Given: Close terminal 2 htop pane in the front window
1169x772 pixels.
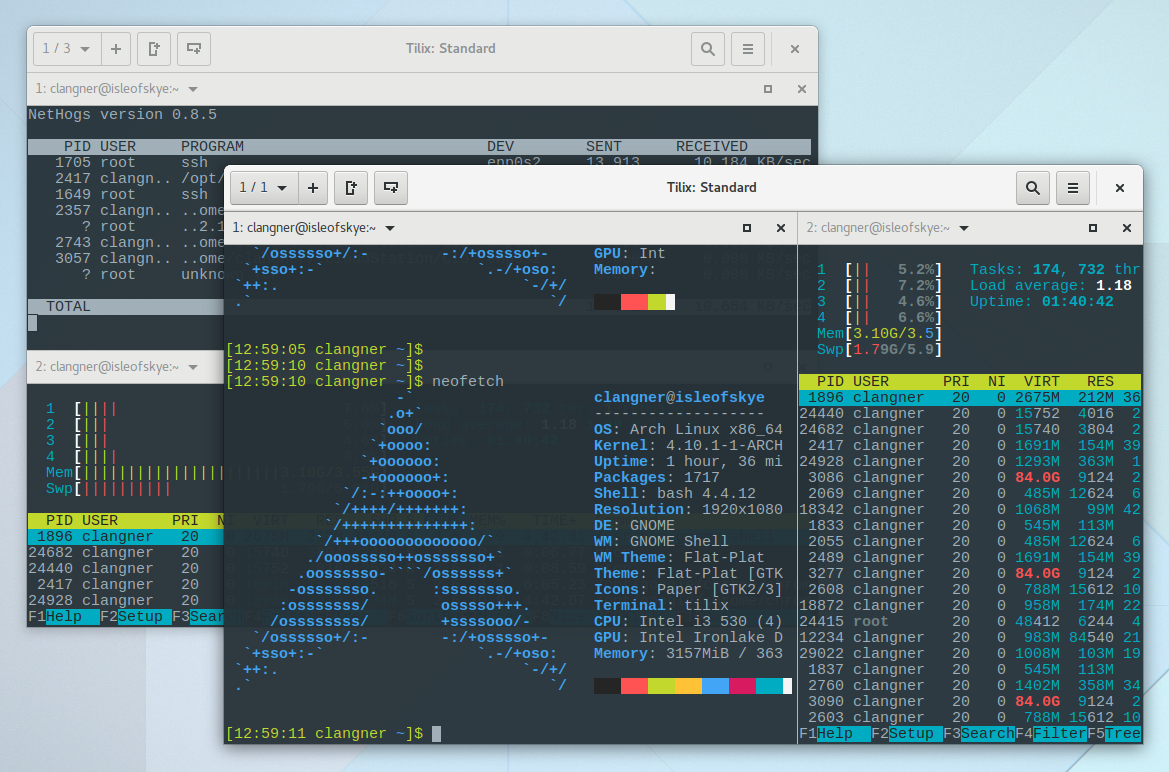Looking at the screenshot, I should [1127, 228].
